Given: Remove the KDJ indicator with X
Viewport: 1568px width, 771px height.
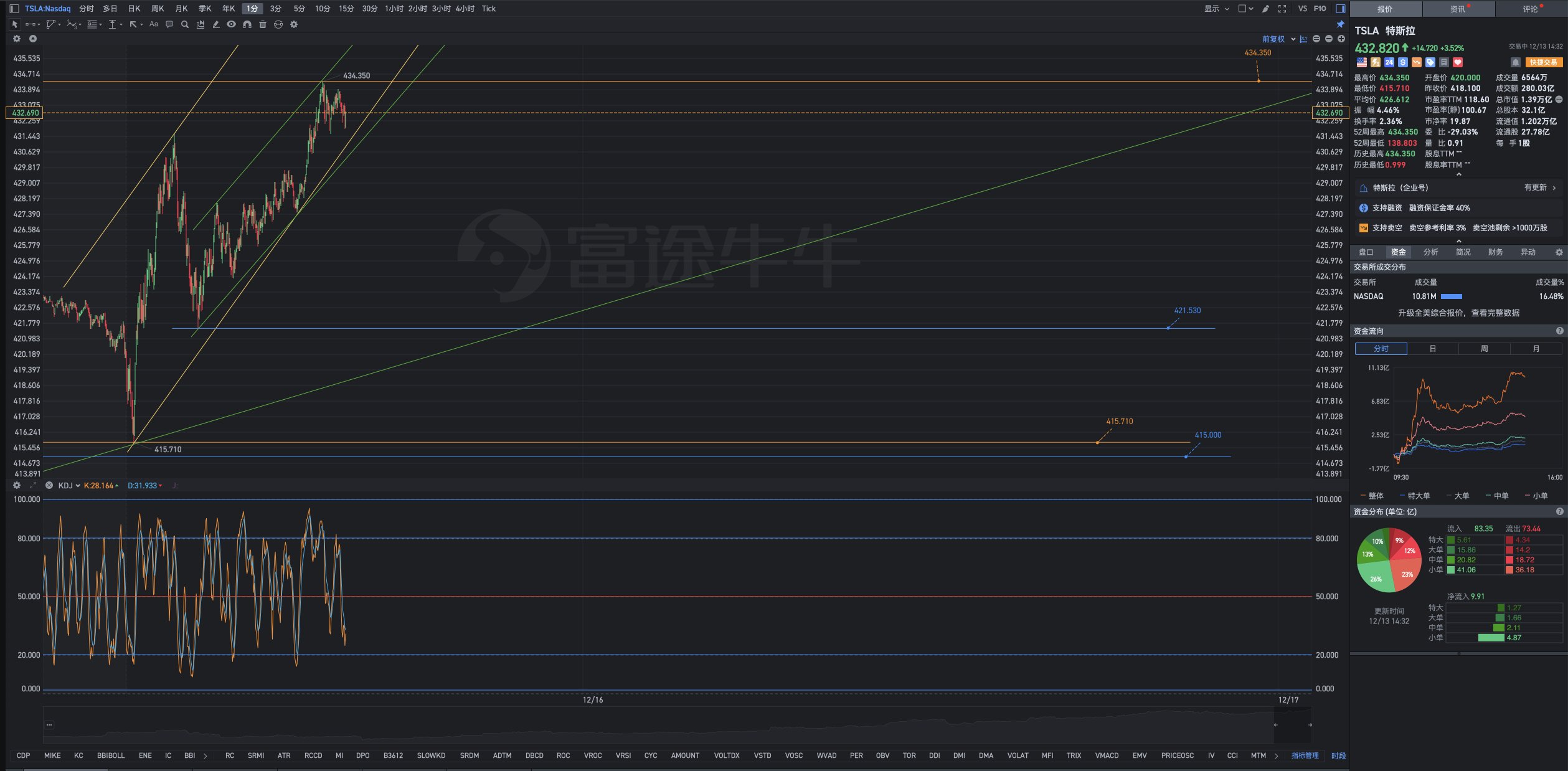Looking at the screenshot, I should coord(49,485).
